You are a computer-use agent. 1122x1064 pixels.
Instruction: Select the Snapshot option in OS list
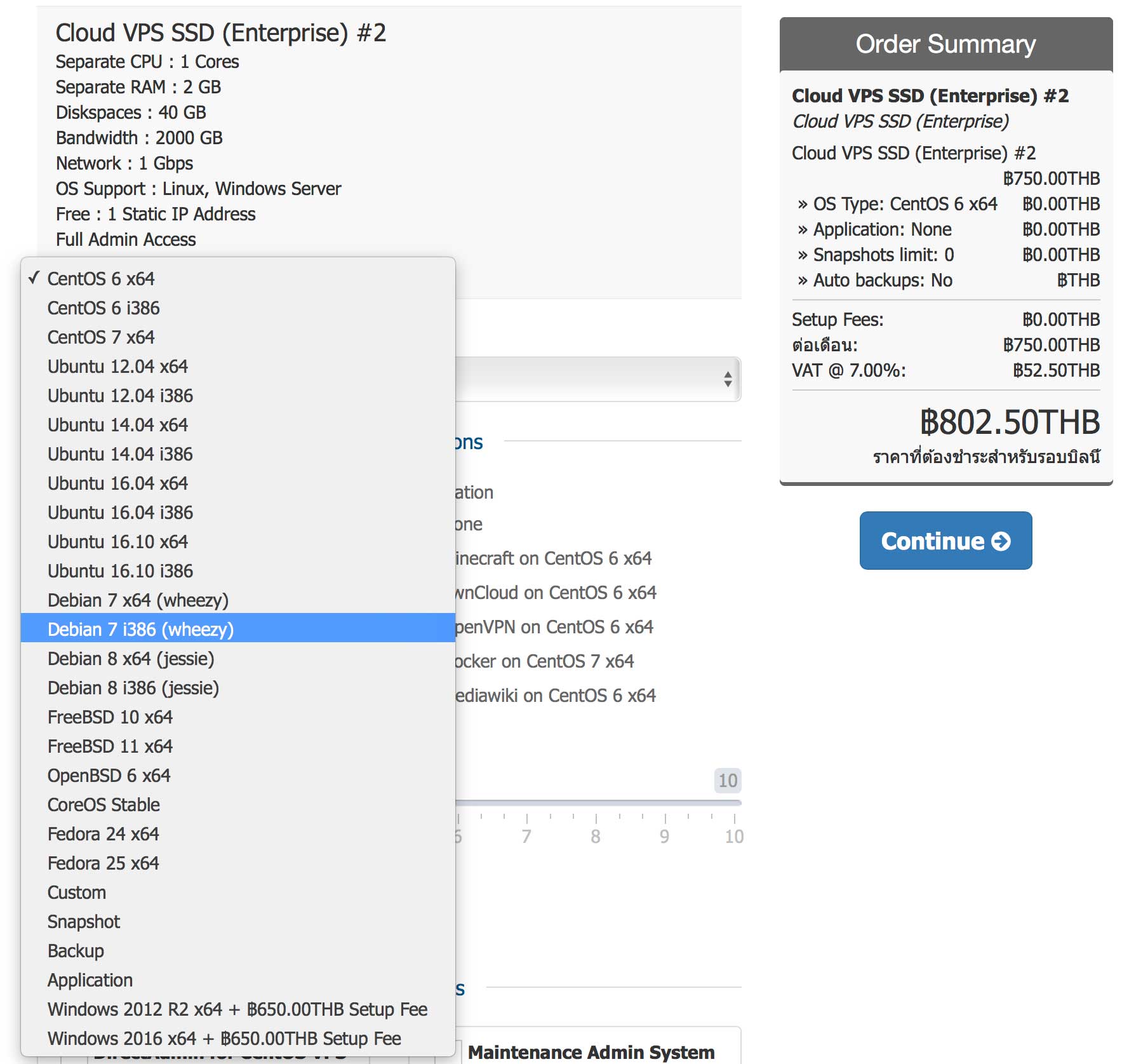tap(84, 922)
